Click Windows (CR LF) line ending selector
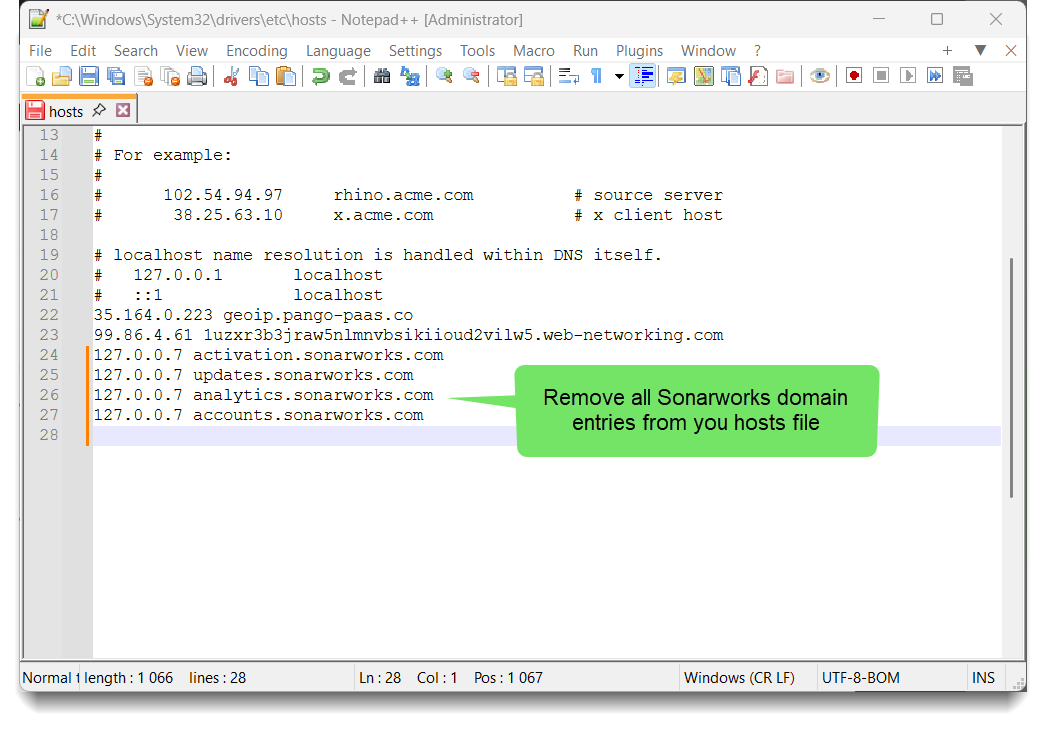This screenshot has height=730, width=1046. tap(739, 678)
